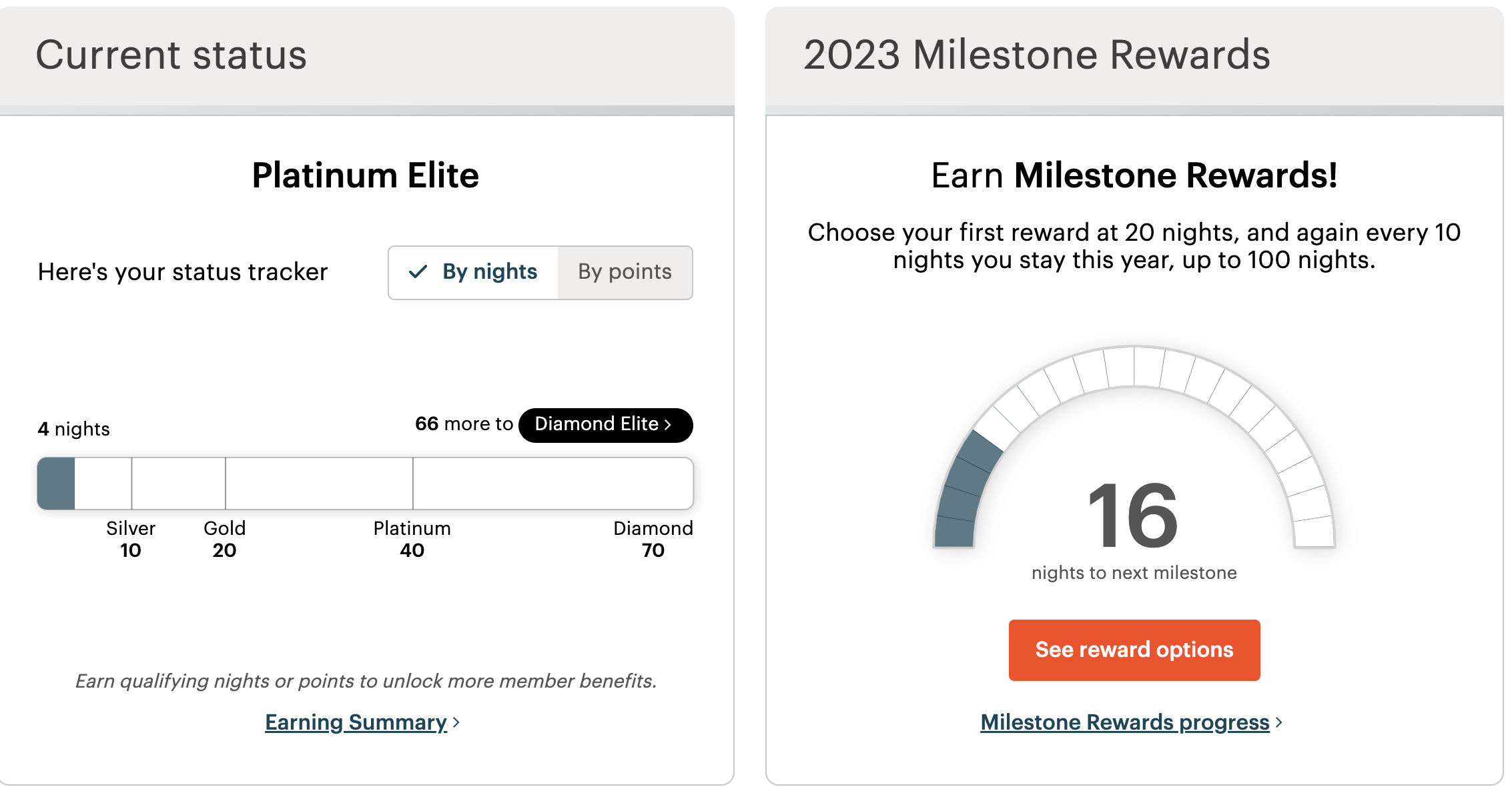
Task: Click the Platinum 40 marker on the tracker
Action: (x=411, y=539)
